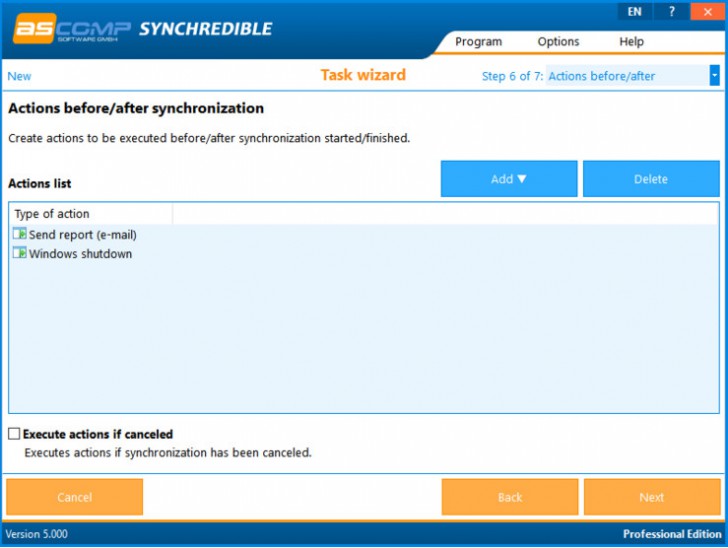Open the Add actions dropdown button
The height and width of the screenshot is (548, 728).
coord(509,179)
